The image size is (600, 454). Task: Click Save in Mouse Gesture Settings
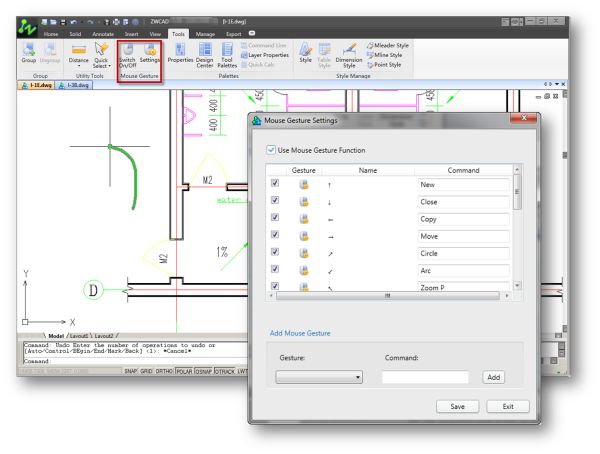pyautogui.click(x=457, y=407)
